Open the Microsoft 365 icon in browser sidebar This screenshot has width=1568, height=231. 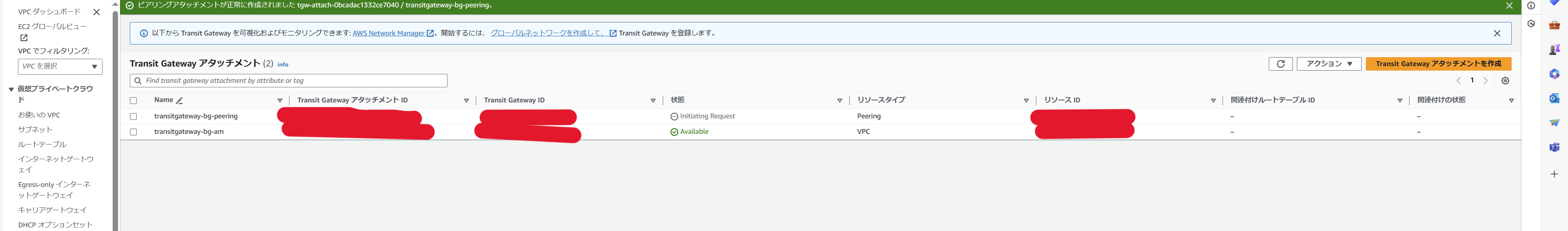[1554, 73]
